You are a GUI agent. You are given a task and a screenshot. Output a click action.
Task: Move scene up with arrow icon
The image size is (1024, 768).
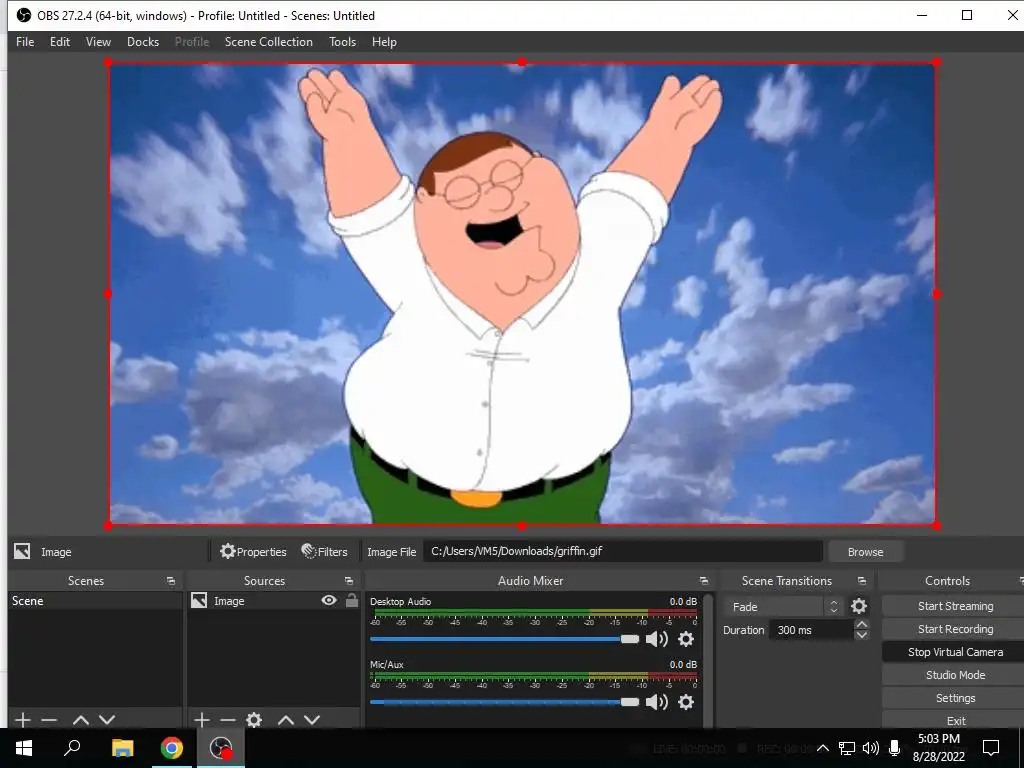(x=81, y=720)
